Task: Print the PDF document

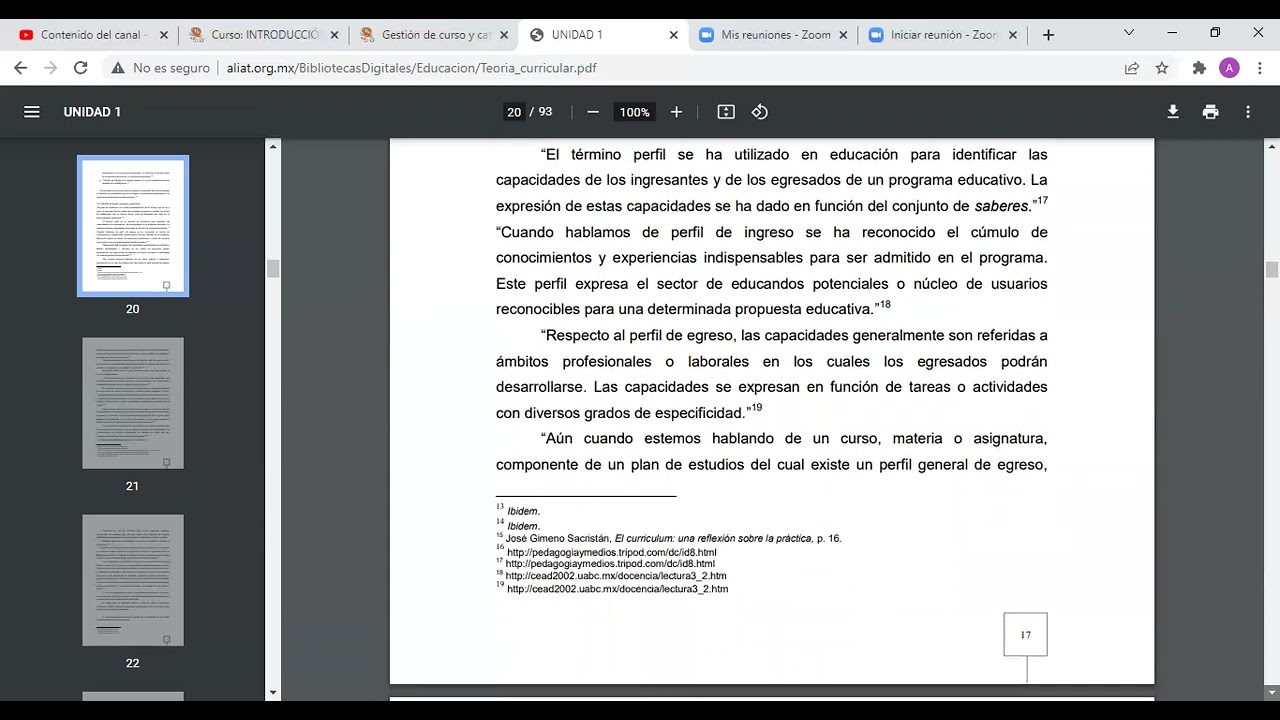Action: [x=1210, y=112]
